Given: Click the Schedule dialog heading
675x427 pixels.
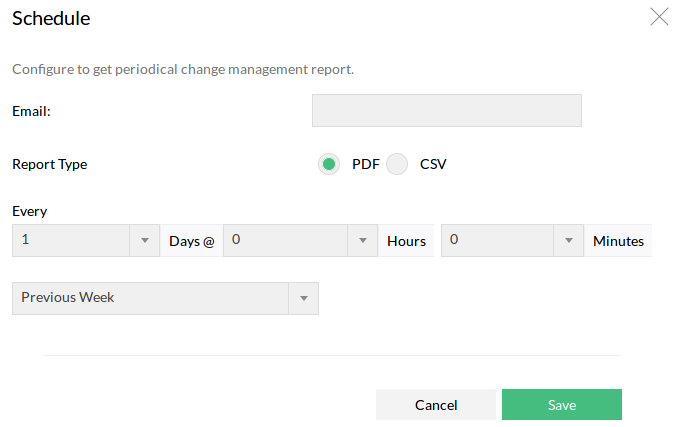Looking at the screenshot, I should pos(50,18).
